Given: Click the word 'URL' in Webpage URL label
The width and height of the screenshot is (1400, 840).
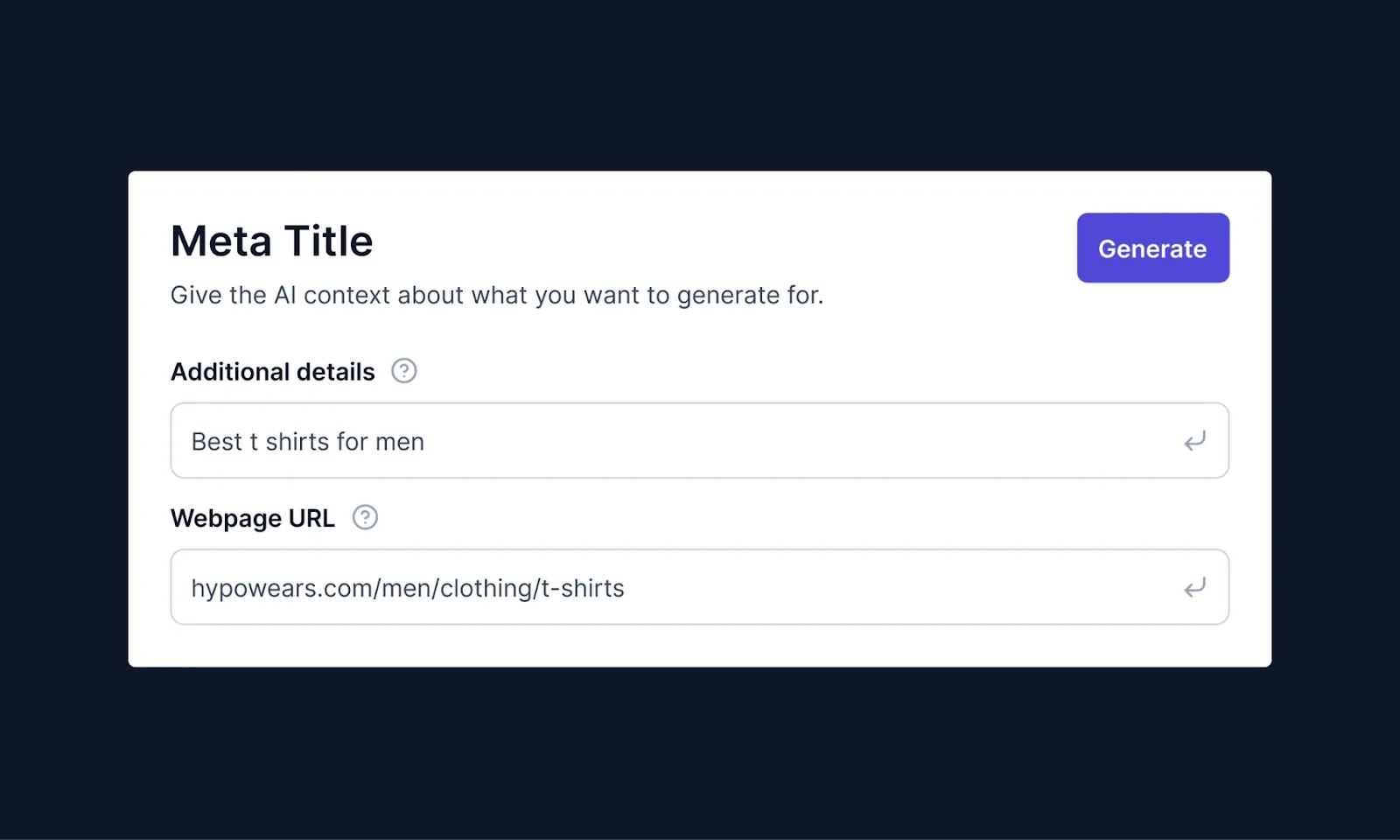Looking at the screenshot, I should point(311,518).
